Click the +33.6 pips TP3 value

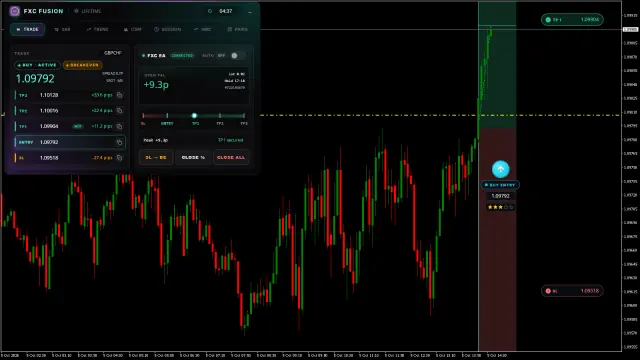tap(102, 95)
